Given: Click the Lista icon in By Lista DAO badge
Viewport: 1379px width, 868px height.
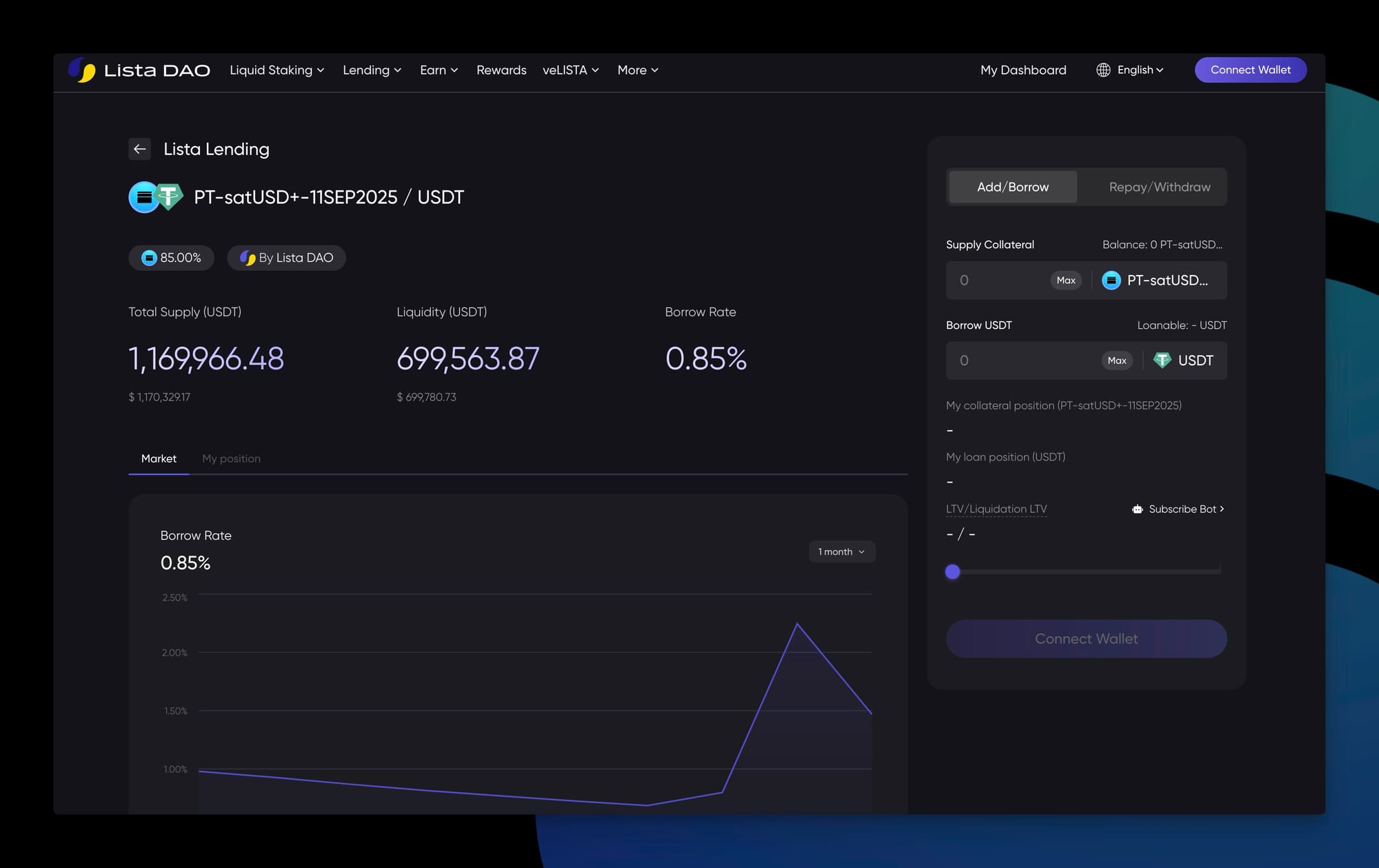Looking at the screenshot, I should 248,258.
